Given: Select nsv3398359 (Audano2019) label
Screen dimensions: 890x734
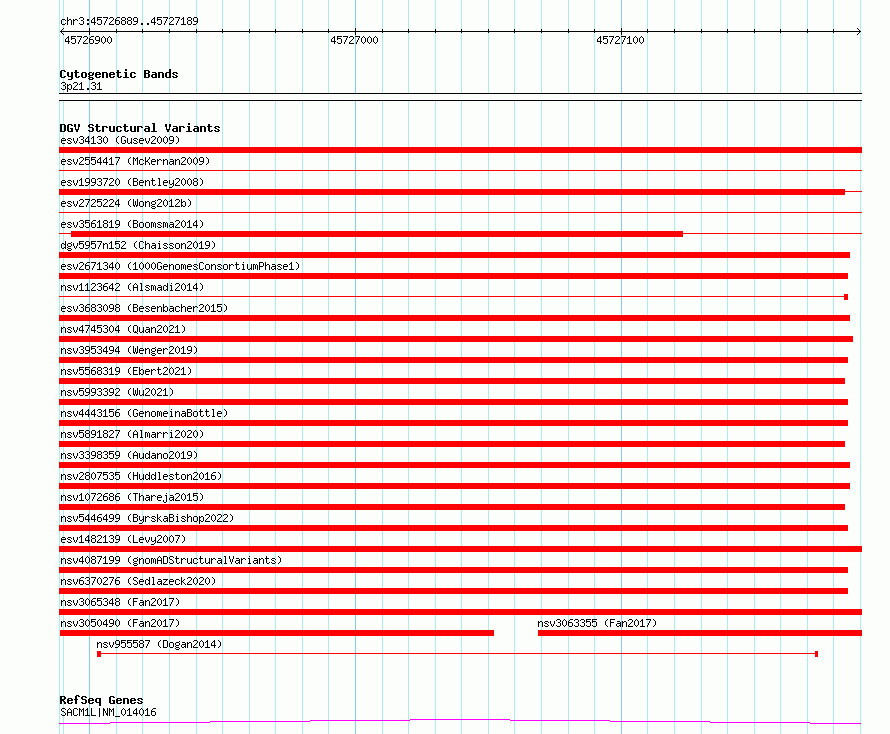Looking at the screenshot, I should coord(129,455).
